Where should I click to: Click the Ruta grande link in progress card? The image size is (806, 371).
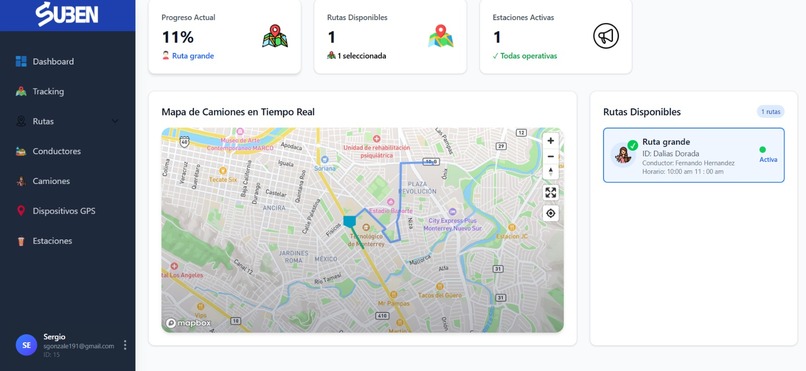pos(193,56)
